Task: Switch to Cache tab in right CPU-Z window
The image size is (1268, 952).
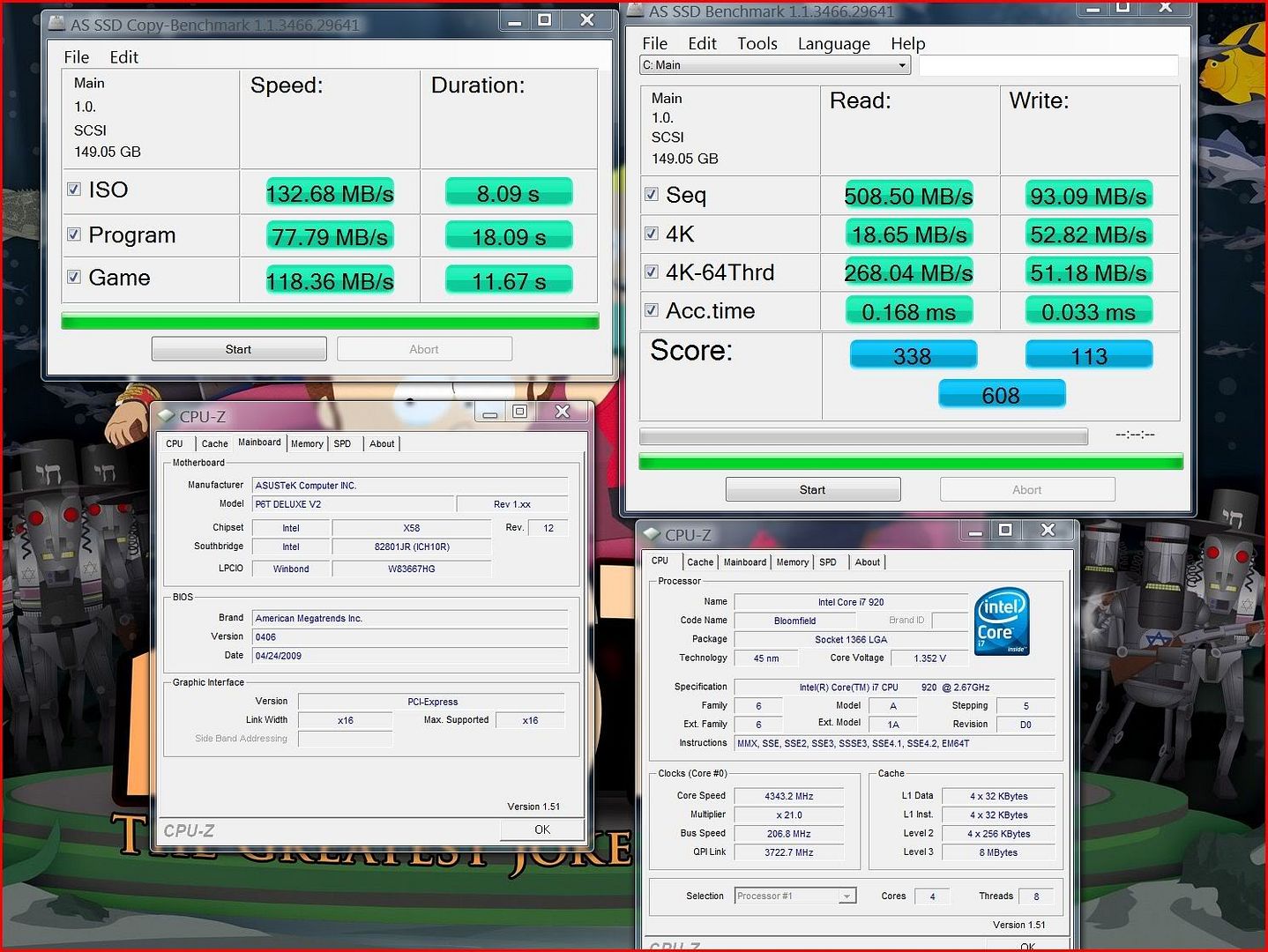Action: (x=700, y=562)
